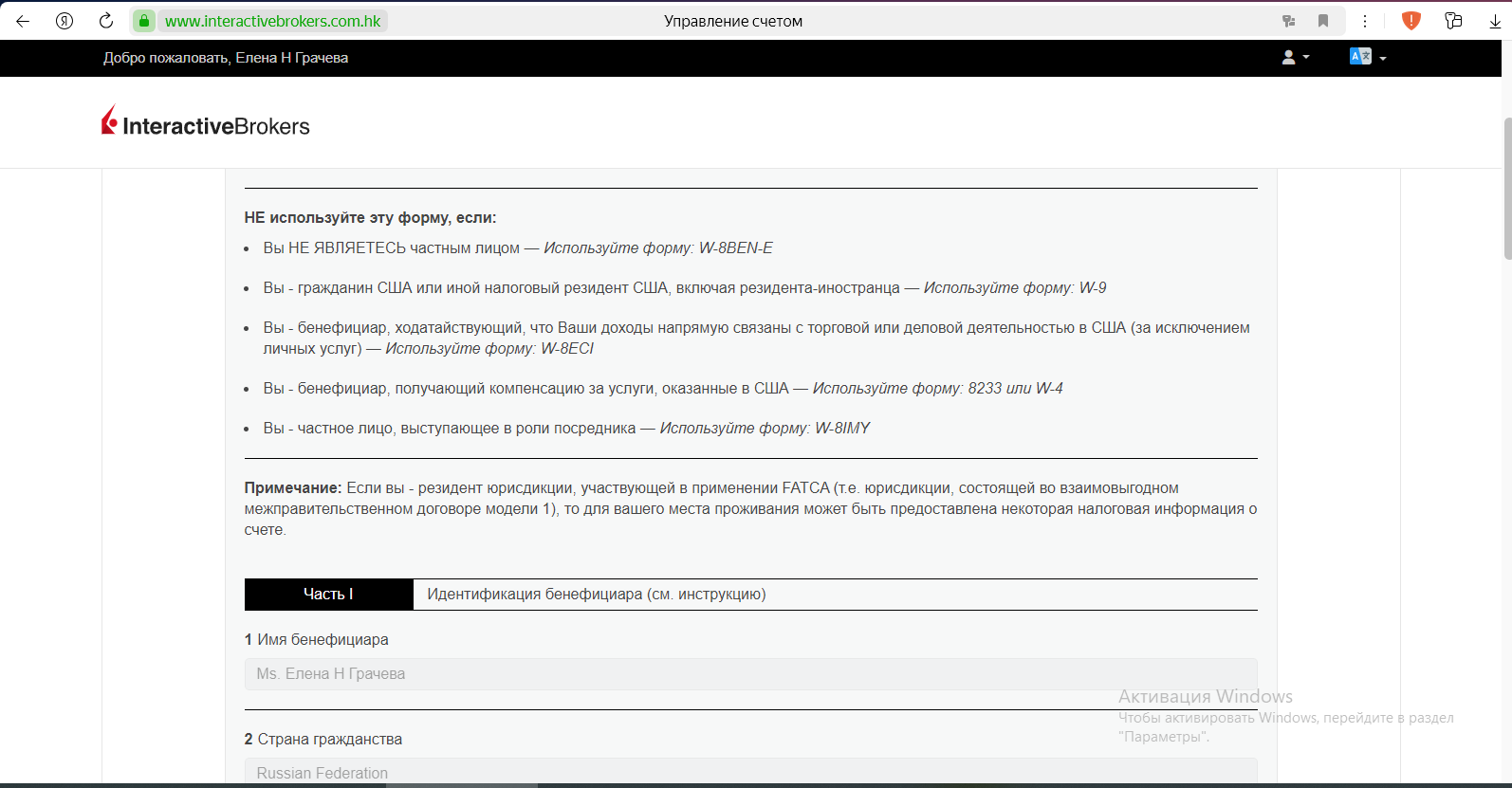Image resolution: width=1512 pixels, height=788 pixels.
Task: Open the orange shield protection warning
Action: [1411, 21]
